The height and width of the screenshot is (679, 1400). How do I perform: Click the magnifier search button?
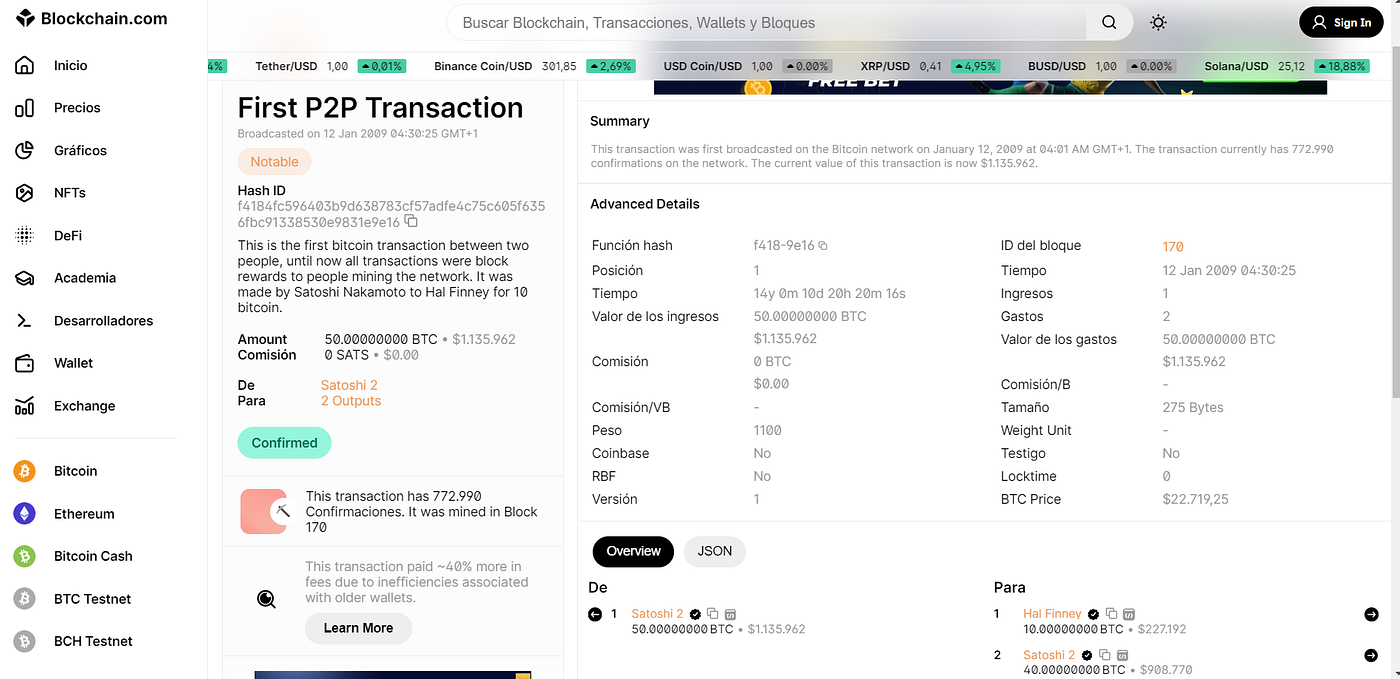click(1109, 22)
